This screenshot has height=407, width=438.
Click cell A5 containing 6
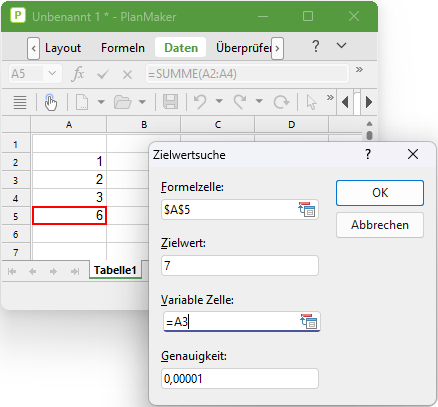[x=69, y=215]
